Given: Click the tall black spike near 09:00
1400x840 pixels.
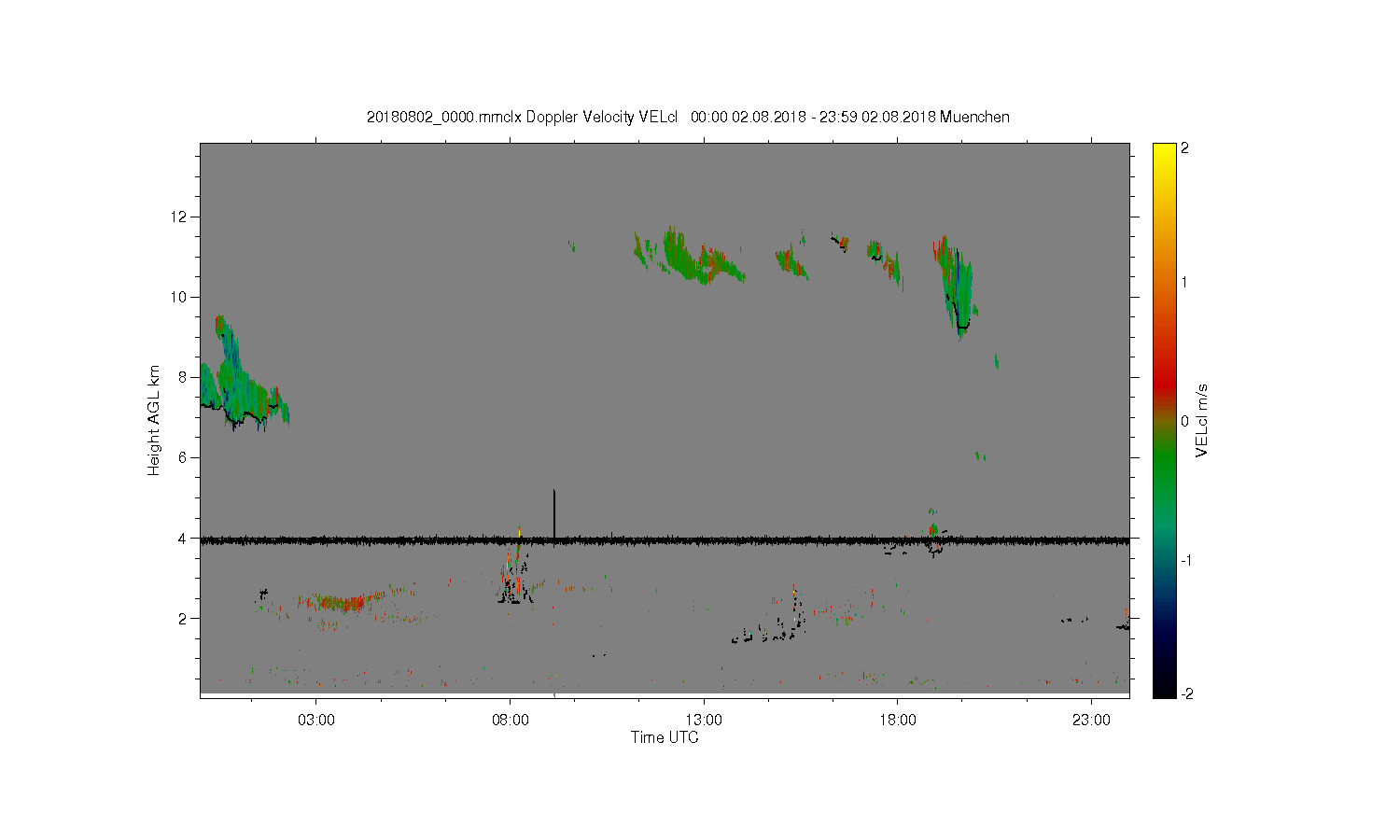Looking at the screenshot, I should [x=554, y=513].
